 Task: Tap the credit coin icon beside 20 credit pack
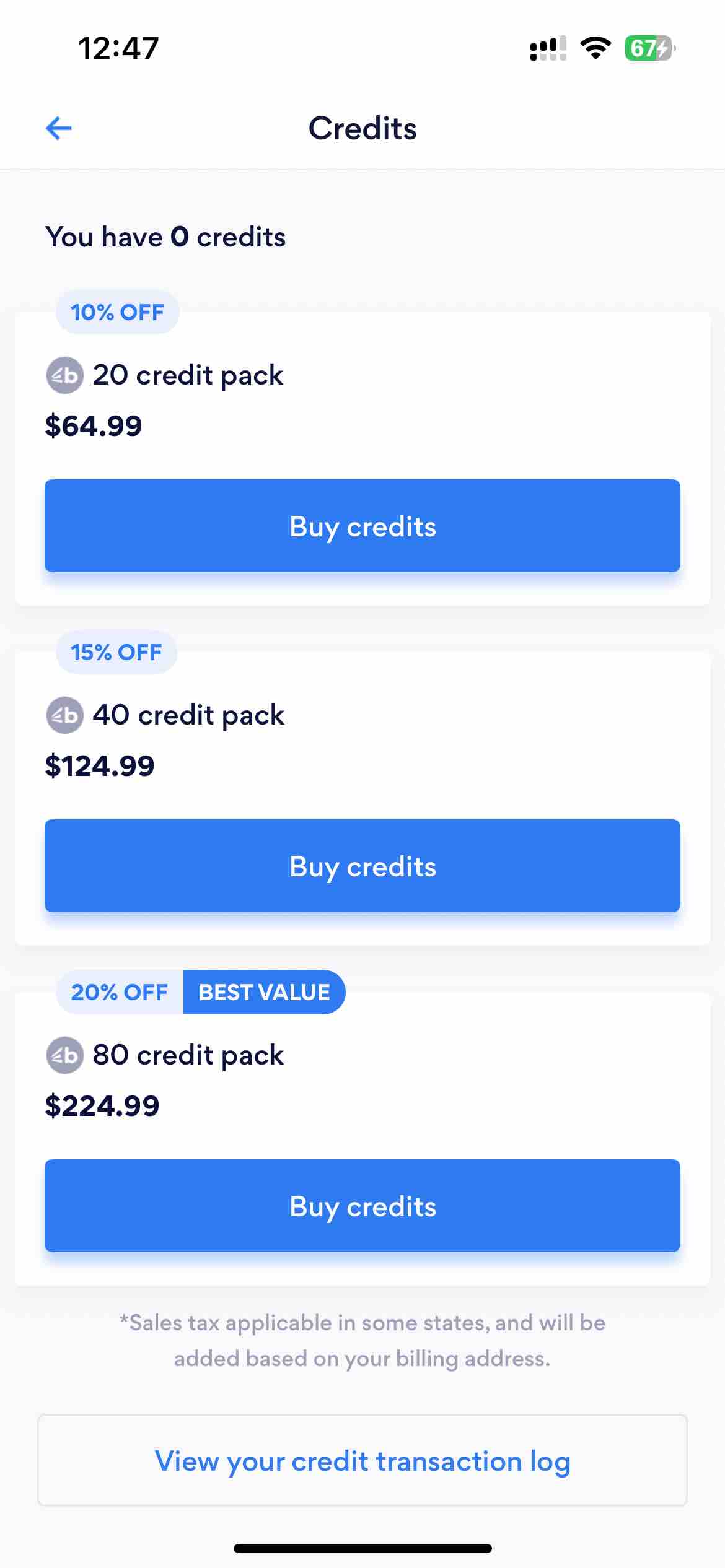click(x=64, y=375)
